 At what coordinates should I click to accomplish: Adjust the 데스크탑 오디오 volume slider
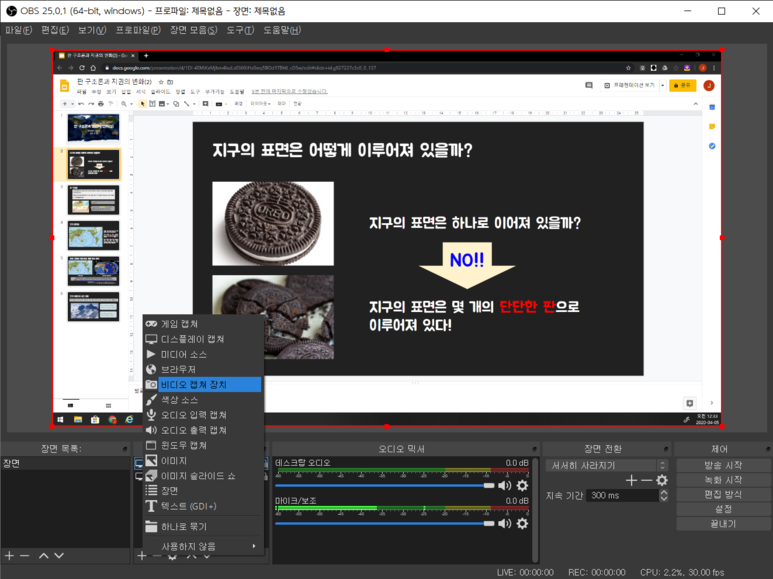385,486
